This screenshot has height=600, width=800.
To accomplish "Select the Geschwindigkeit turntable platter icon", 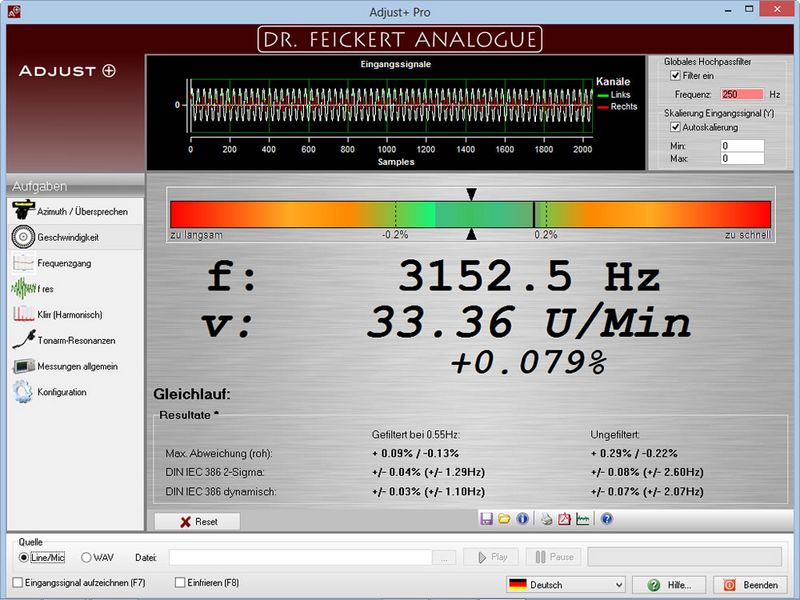I will click(23, 237).
